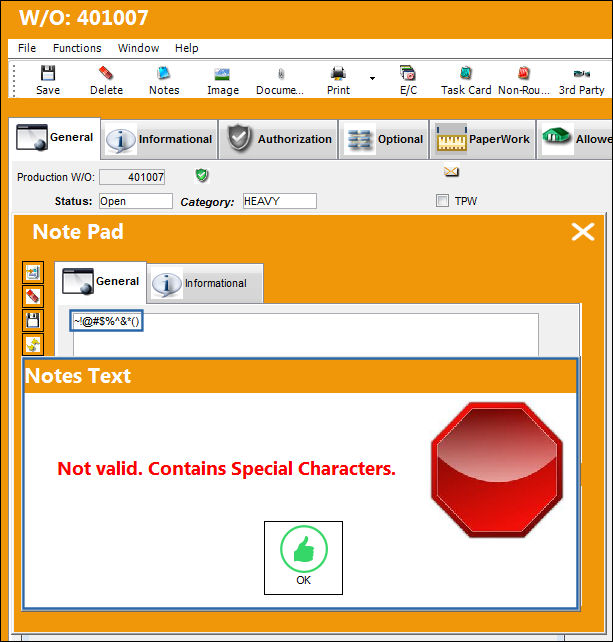
Task: Expand the Print dropdown arrow
Action: [372, 78]
